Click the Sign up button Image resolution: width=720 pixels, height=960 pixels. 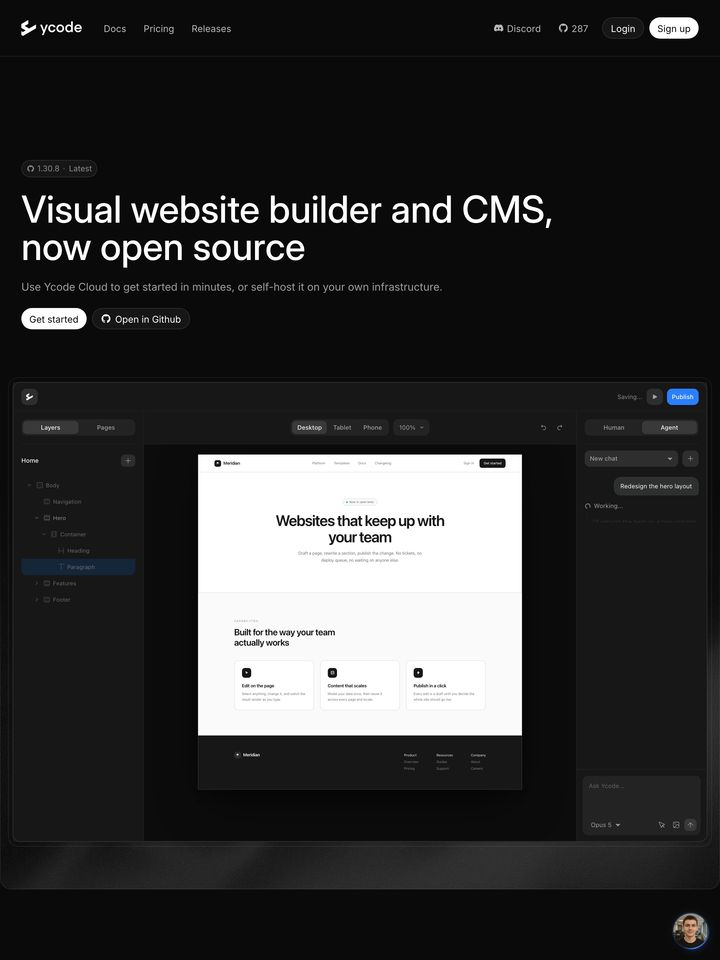[x=673, y=28]
